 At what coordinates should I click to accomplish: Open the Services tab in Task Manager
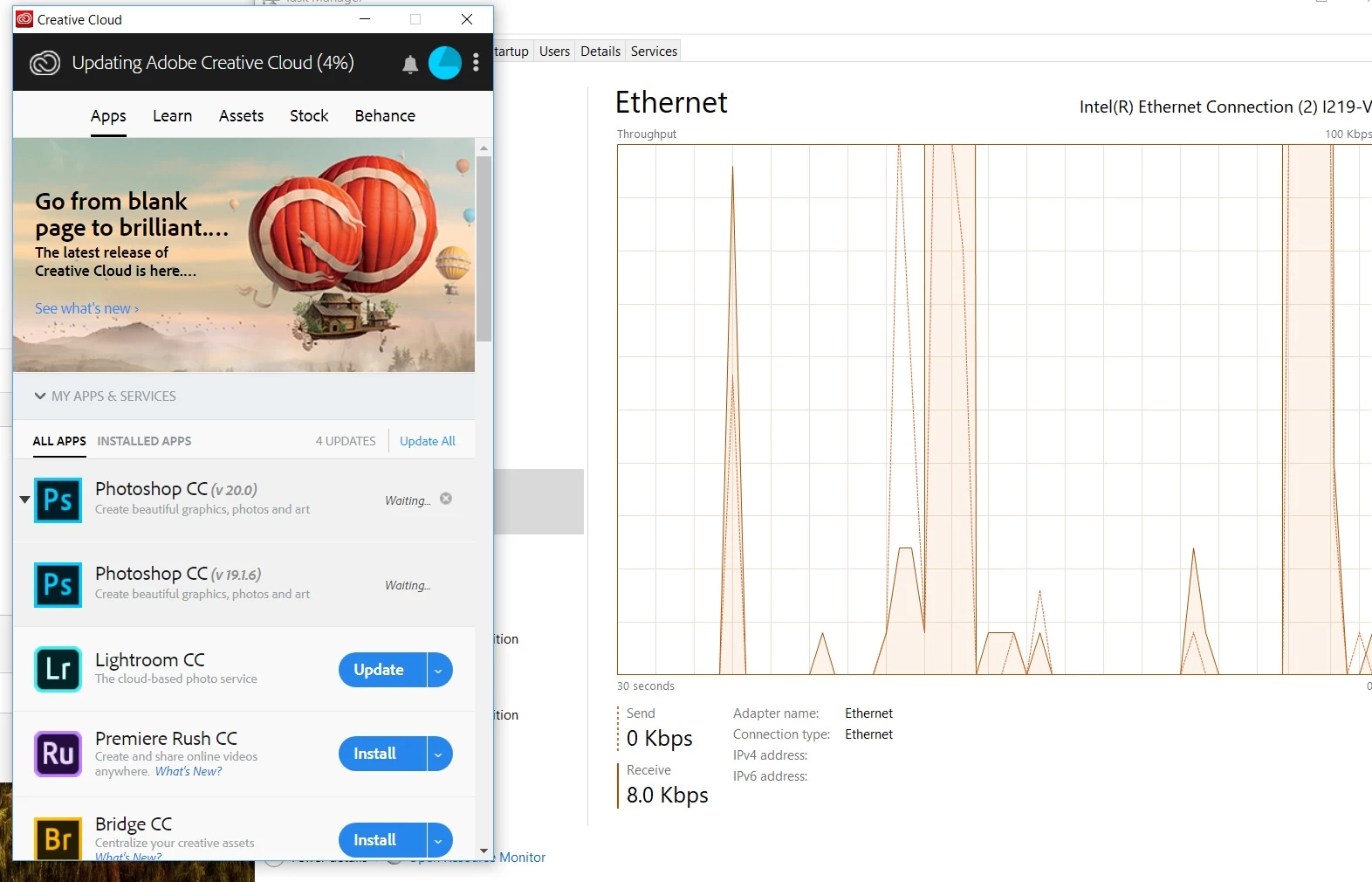click(654, 52)
